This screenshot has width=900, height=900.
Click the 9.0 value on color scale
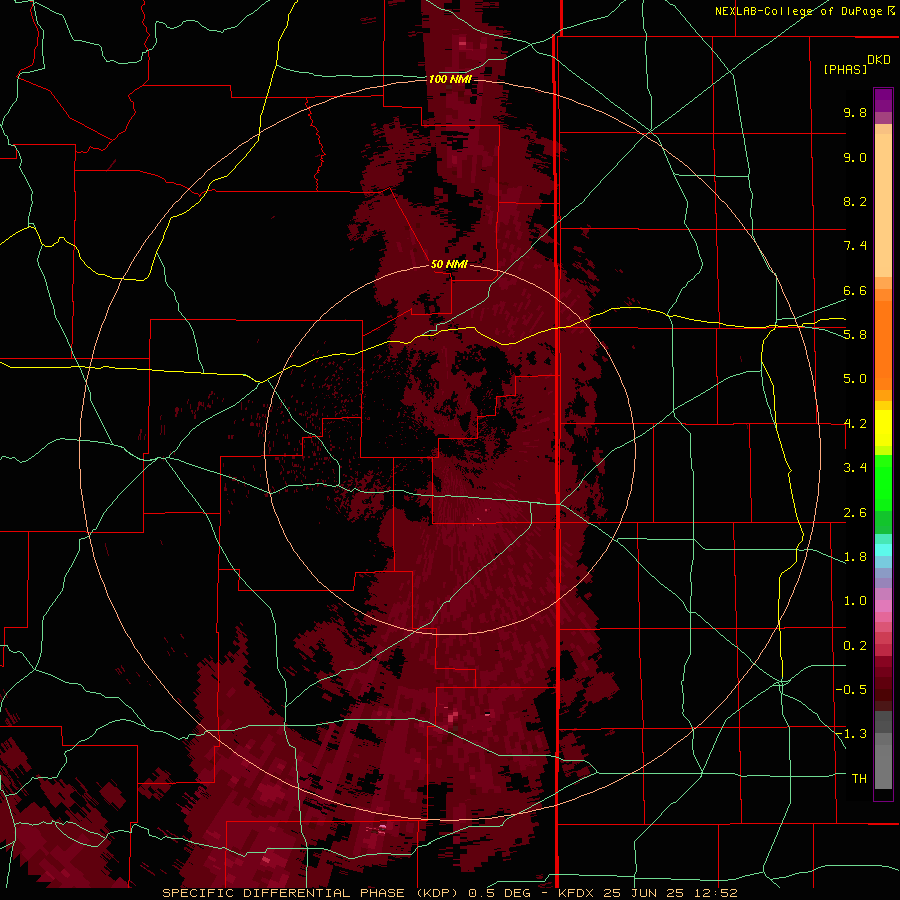point(855,157)
